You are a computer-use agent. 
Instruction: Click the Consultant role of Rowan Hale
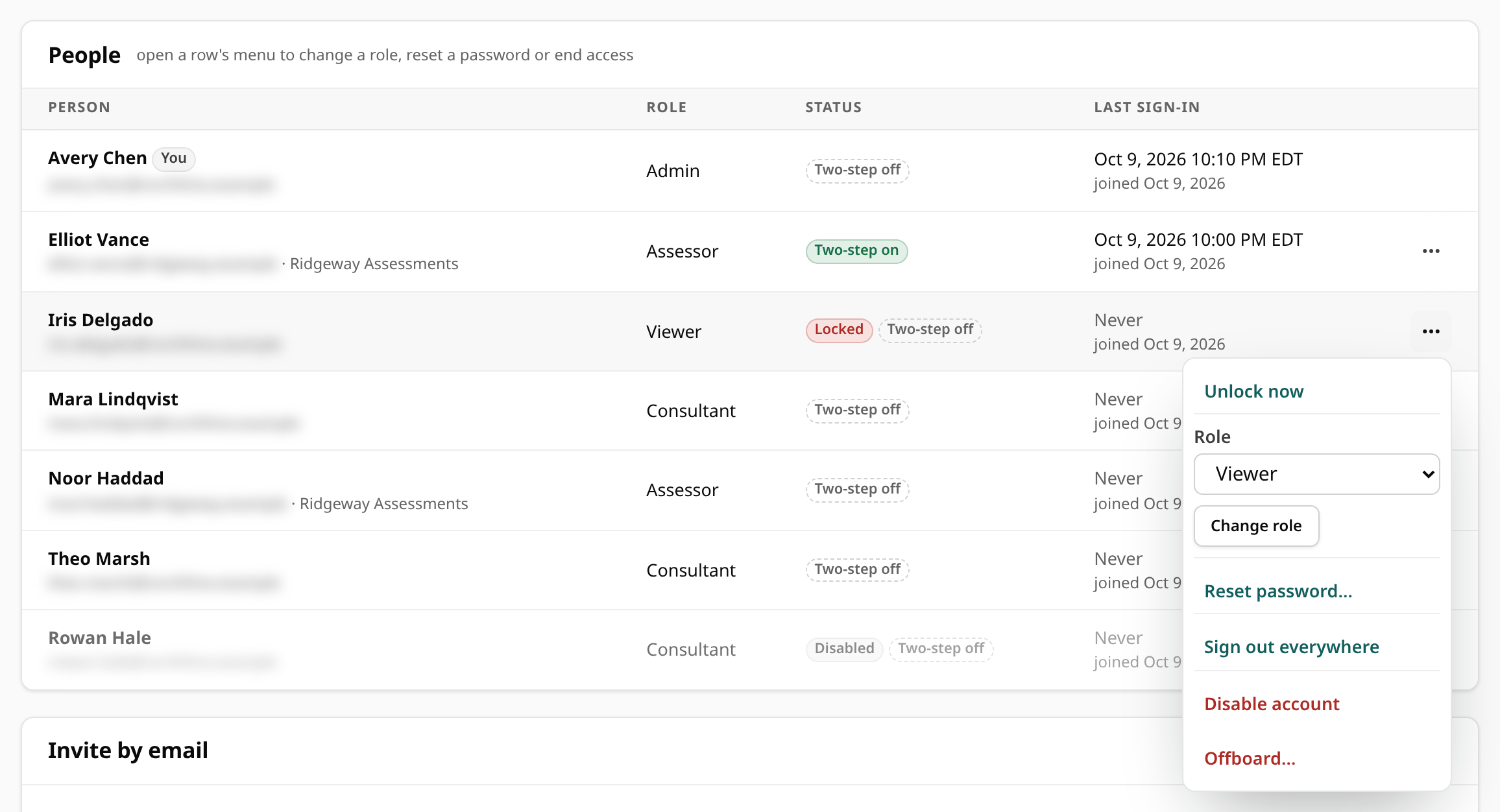click(x=691, y=649)
